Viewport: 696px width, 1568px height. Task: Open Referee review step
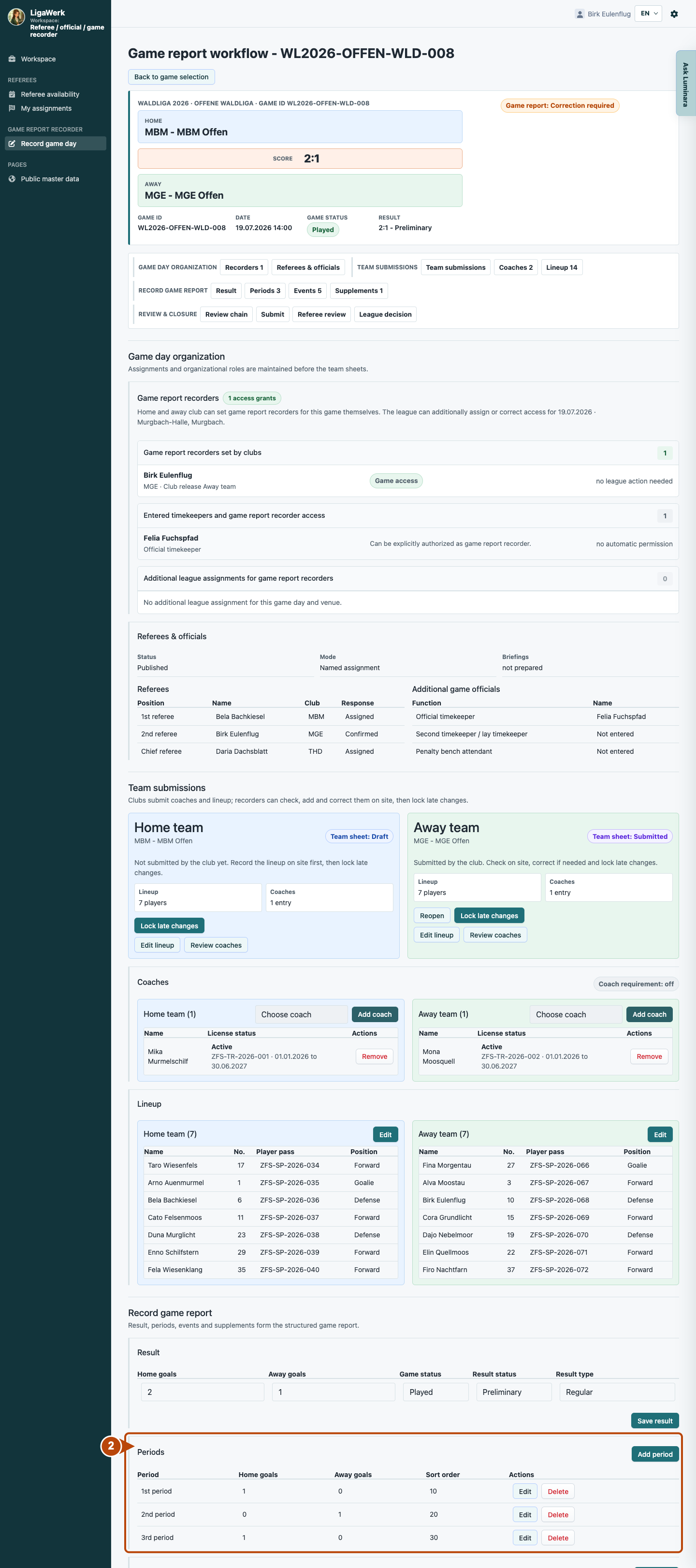point(321,314)
